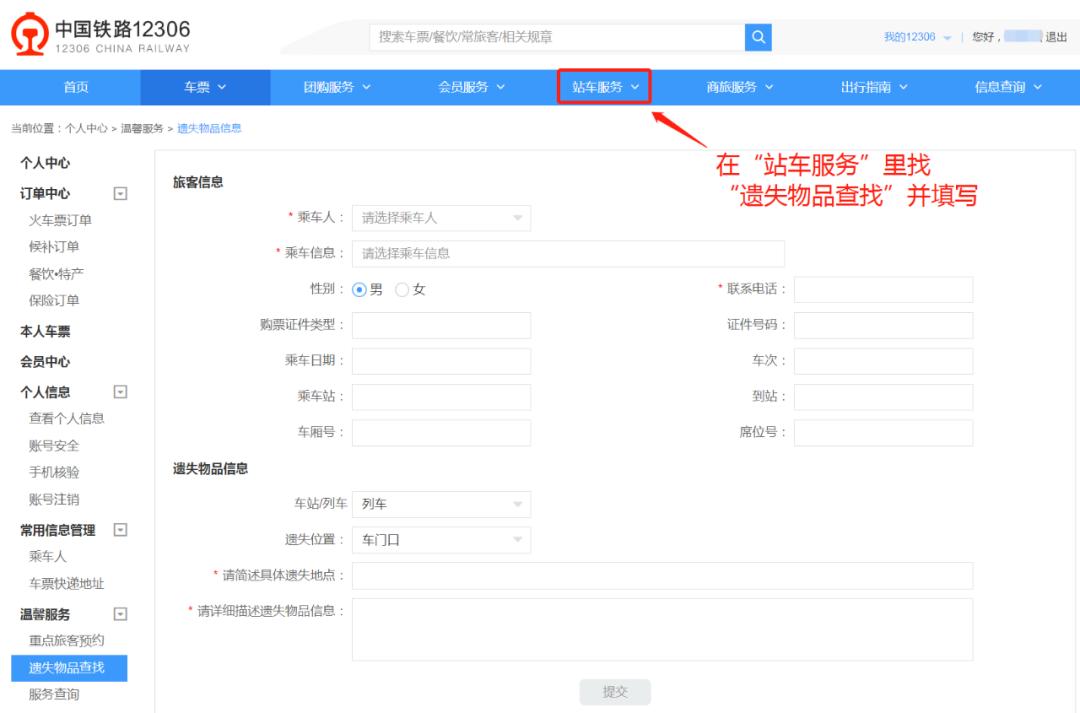The height and width of the screenshot is (713, 1080).
Task: Open the 站车服务 navigation menu
Action: tap(603, 88)
